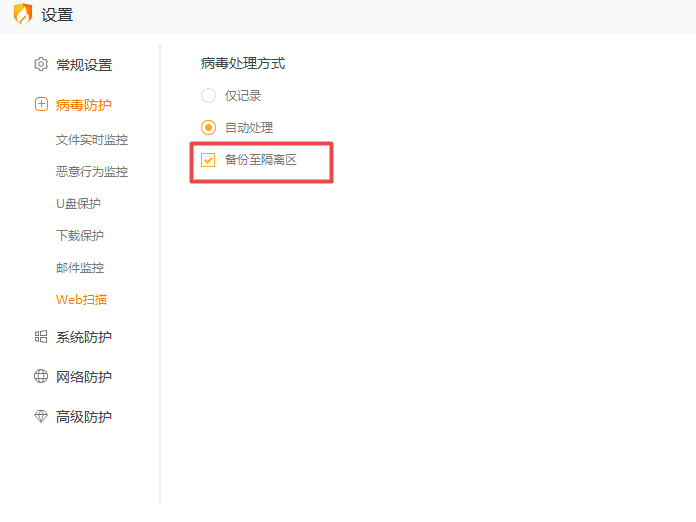Go to U盘保护 settings
The width and height of the screenshot is (696, 522).
tap(79, 204)
